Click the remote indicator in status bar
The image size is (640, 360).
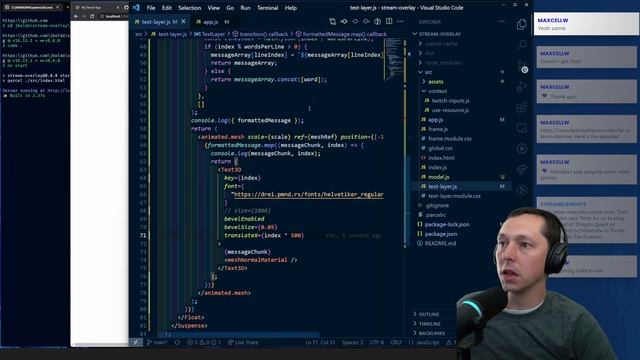pyautogui.click(x=136, y=342)
